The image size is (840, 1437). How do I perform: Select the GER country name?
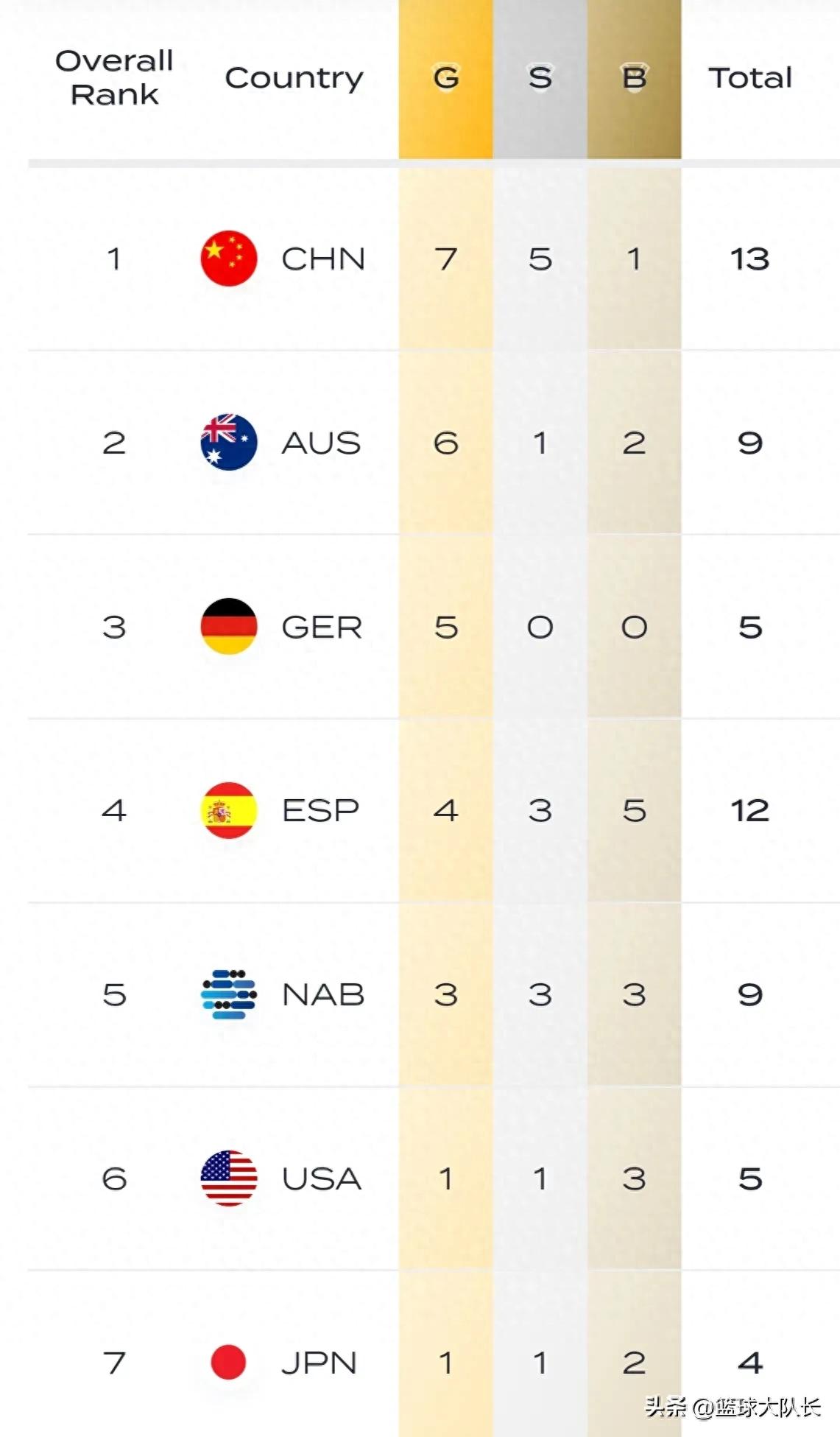point(322,628)
